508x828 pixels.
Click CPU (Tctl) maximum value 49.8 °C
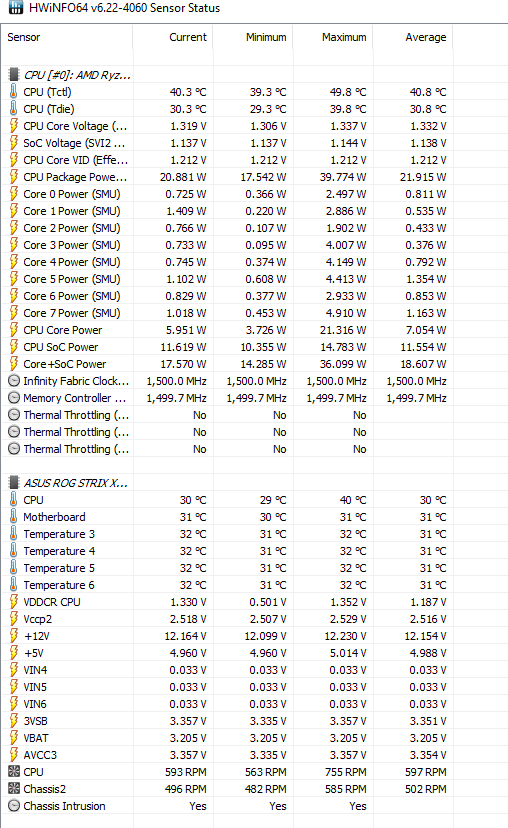pos(347,92)
